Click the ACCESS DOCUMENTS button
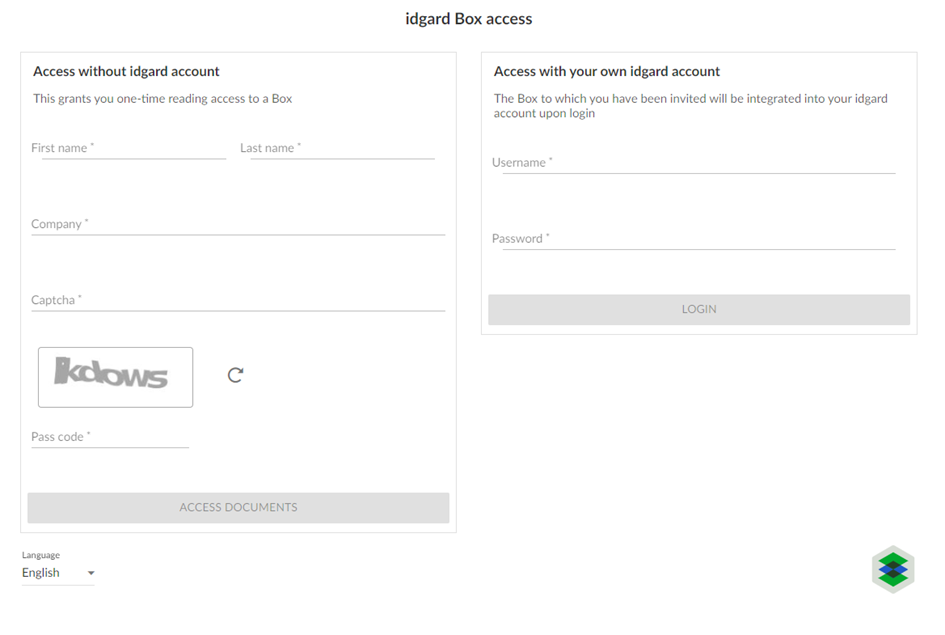 coord(238,507)
